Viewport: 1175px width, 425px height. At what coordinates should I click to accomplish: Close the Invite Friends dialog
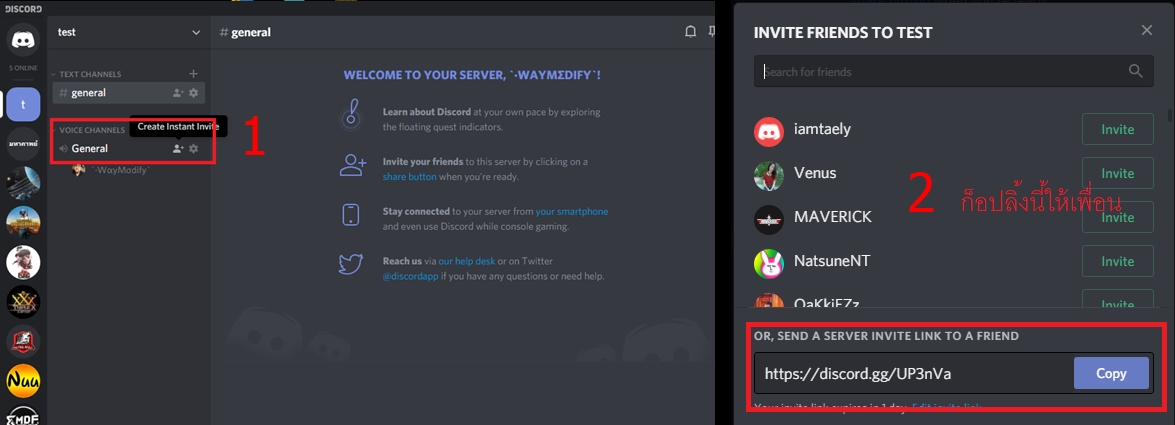[x=1147, y=31]
